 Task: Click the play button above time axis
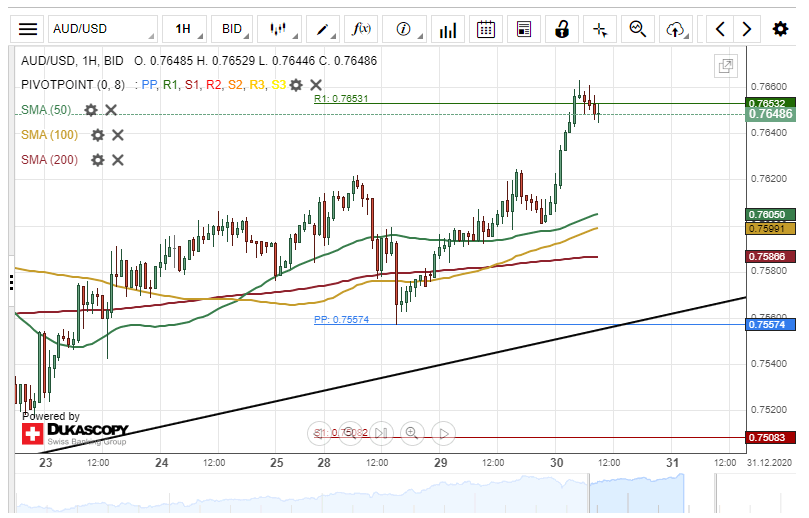coord(444,433)
